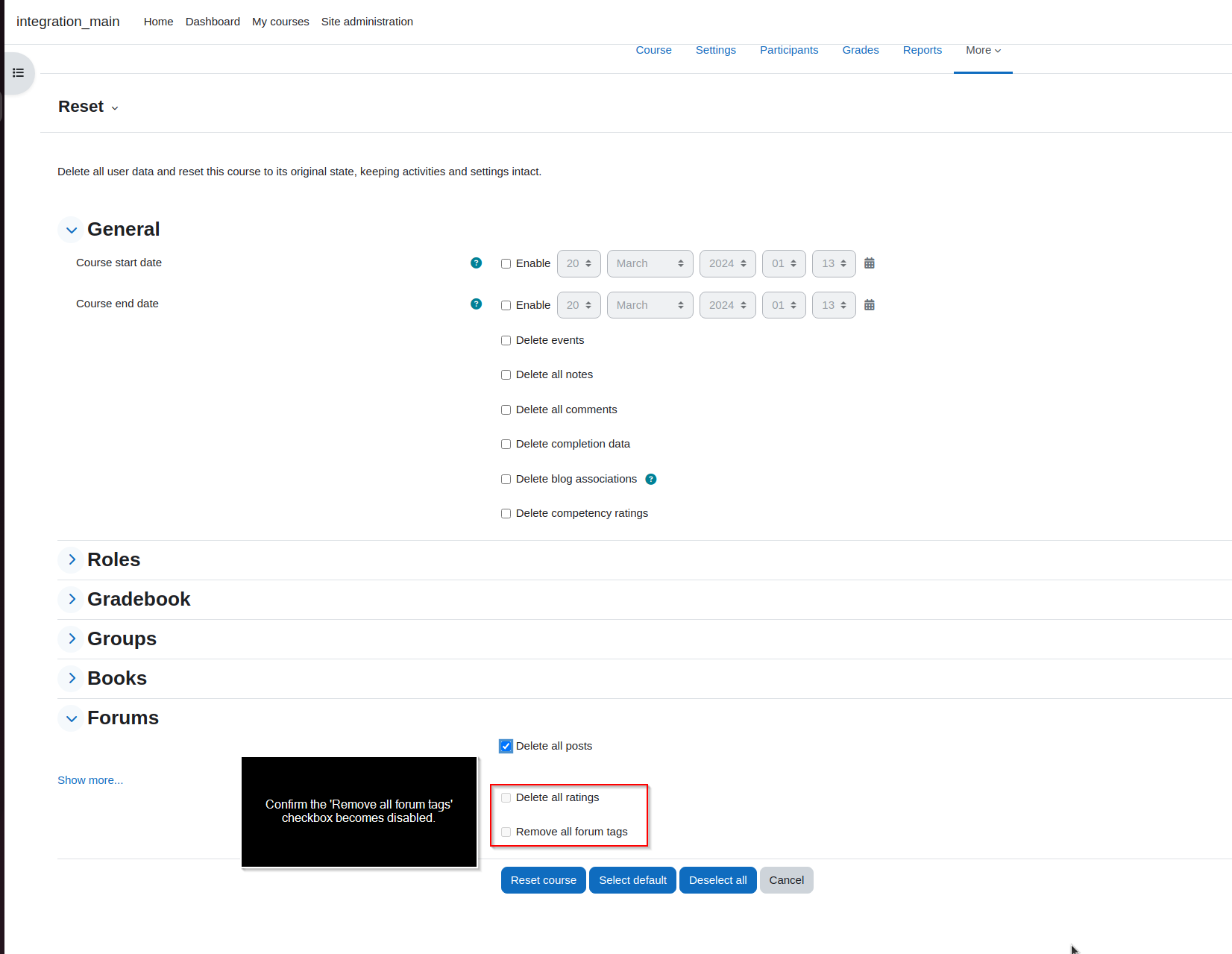
Task: Go to Home in top navigation
Action: pos(158,22)
